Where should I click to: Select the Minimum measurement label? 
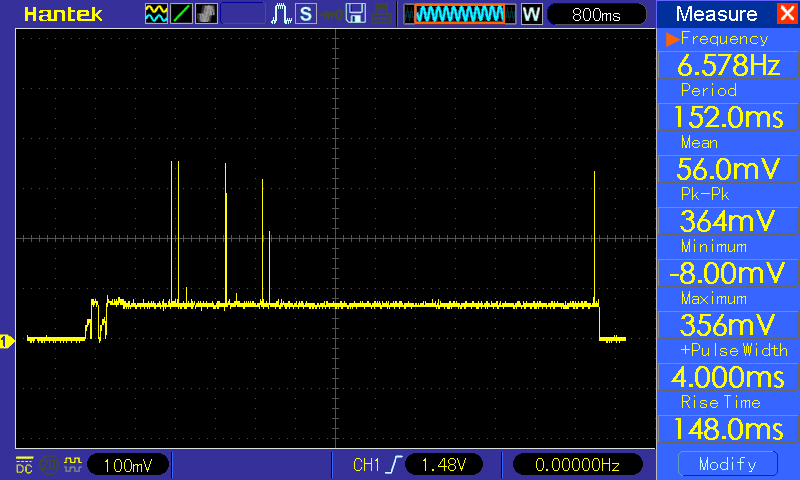click(714, 247)
